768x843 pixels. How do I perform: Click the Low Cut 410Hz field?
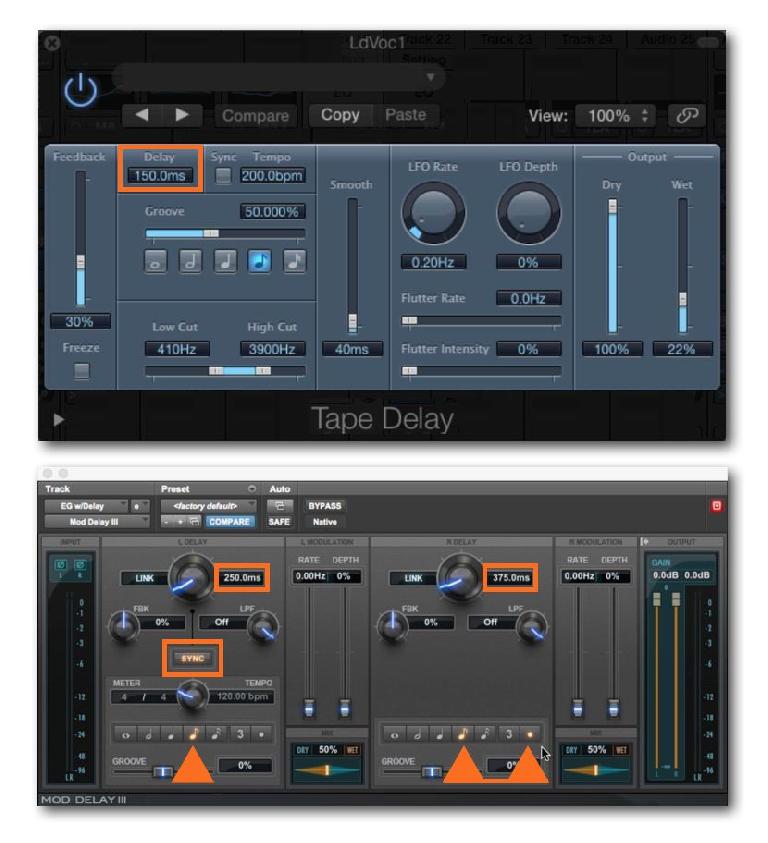(177, 349)
